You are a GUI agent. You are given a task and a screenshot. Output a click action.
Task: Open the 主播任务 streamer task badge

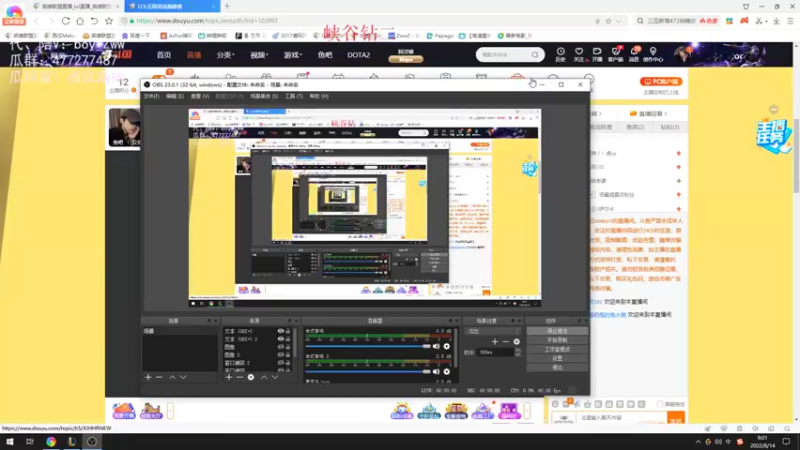tap(773, 136)
